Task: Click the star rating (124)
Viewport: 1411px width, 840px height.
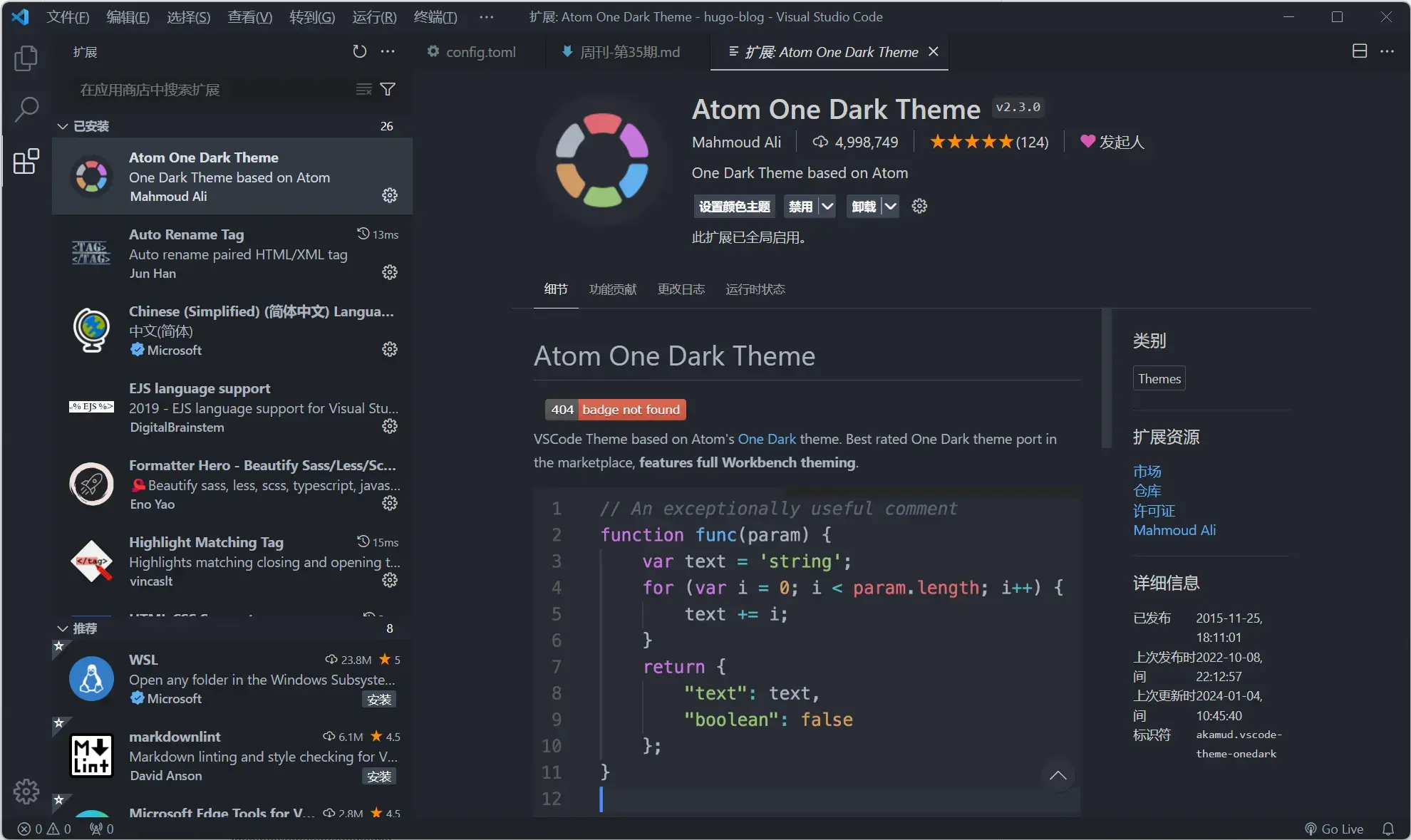Action: 989,142
